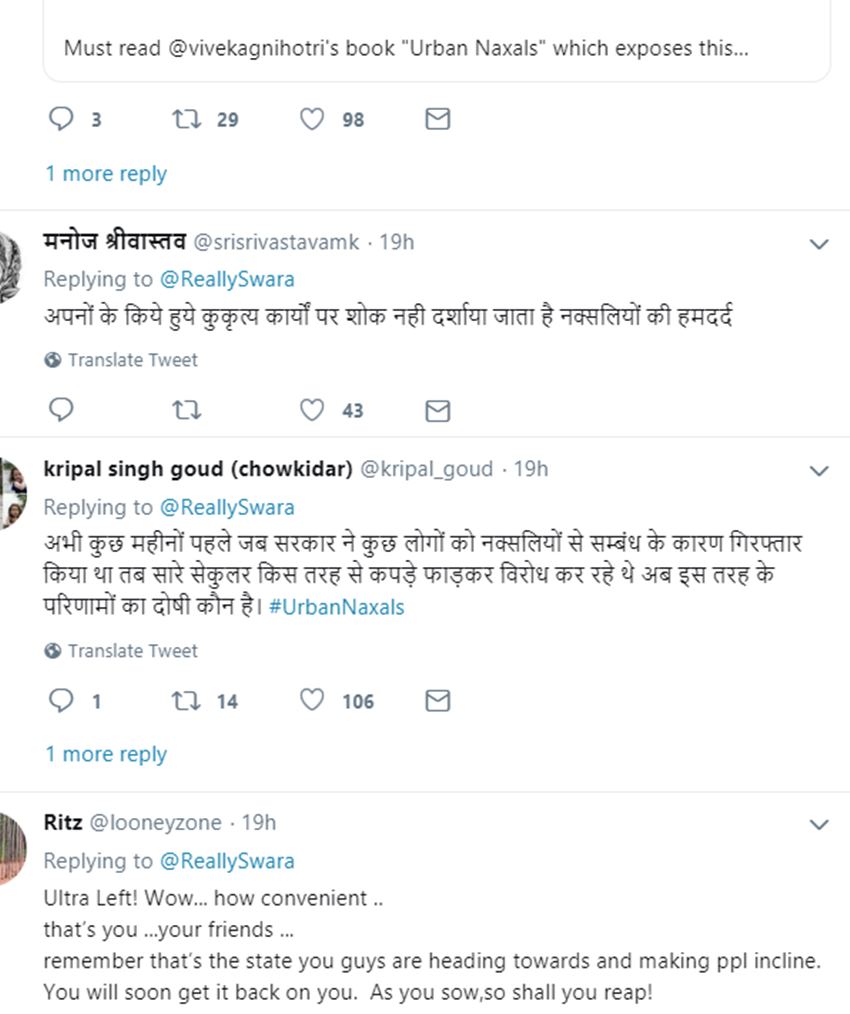Direct message kripal singh goud's tweet
850x1014 pixels.
tap(437, 701)
